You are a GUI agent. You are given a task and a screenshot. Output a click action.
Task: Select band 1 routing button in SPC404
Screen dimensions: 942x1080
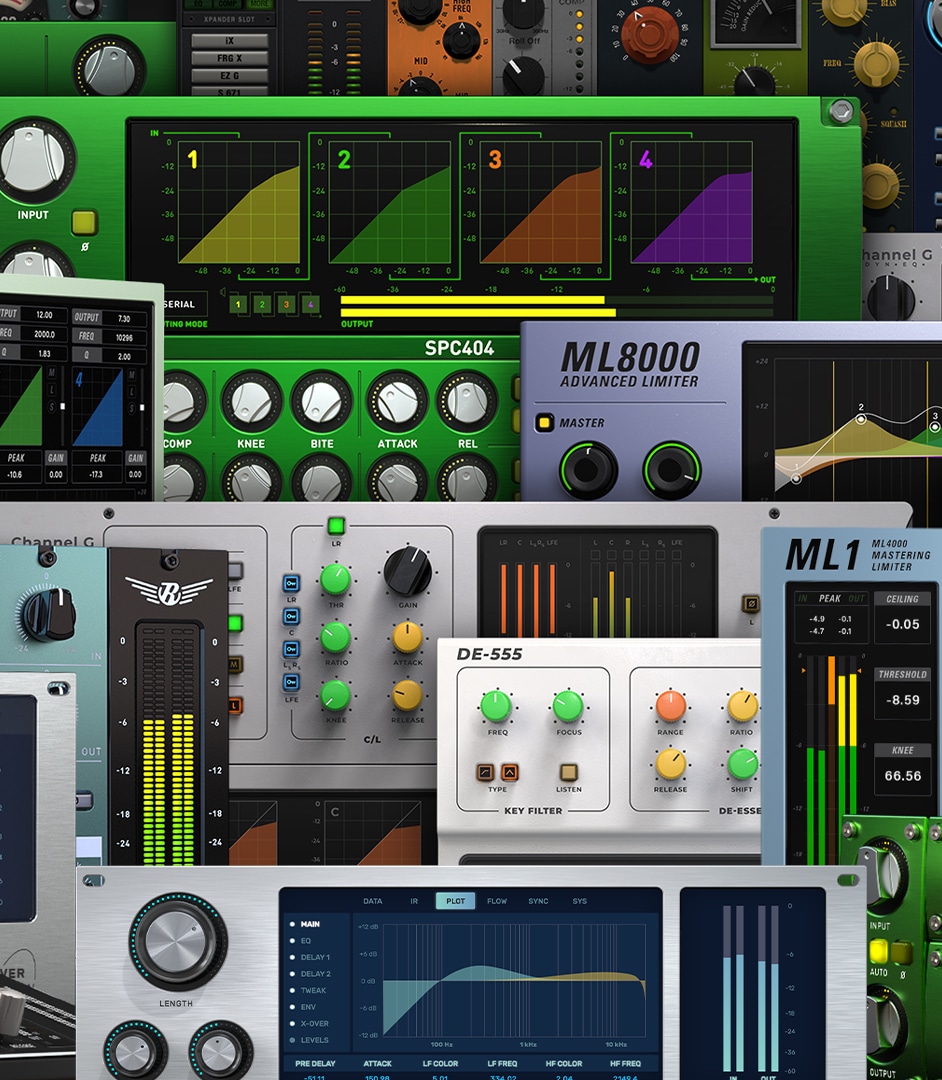pyautogui.click(x=238, y=304)
